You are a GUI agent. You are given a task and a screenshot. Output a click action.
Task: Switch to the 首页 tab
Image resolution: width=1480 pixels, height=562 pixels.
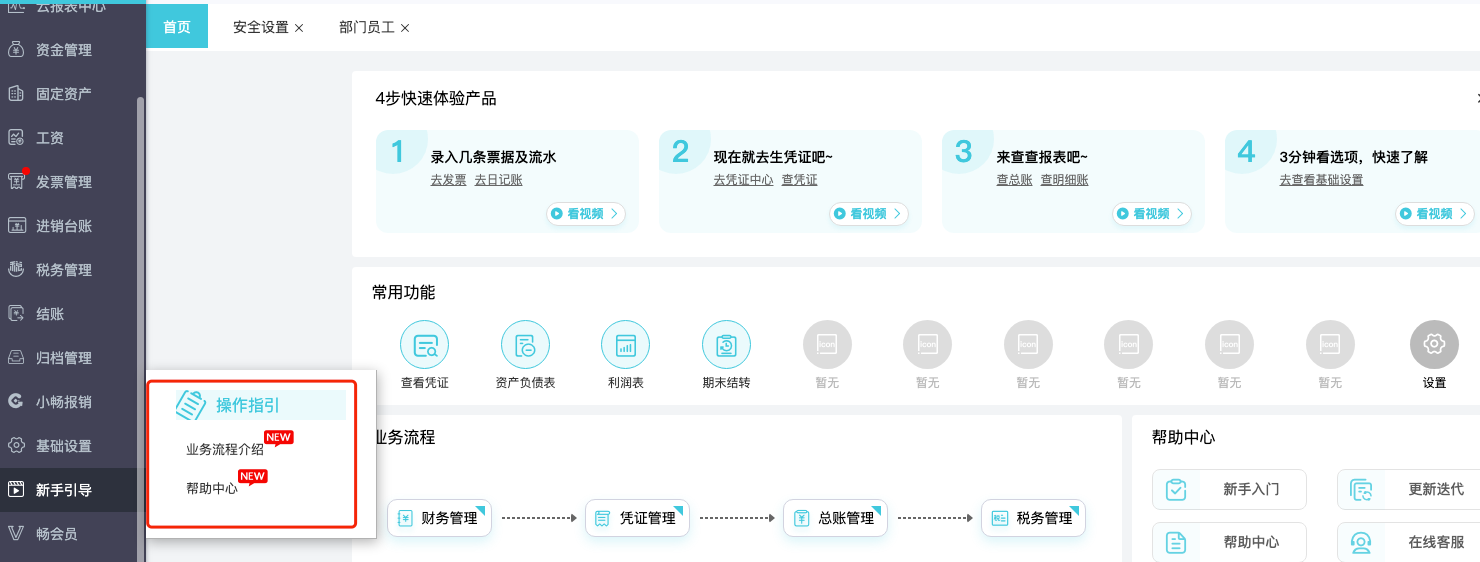click(x=177, y=27)
